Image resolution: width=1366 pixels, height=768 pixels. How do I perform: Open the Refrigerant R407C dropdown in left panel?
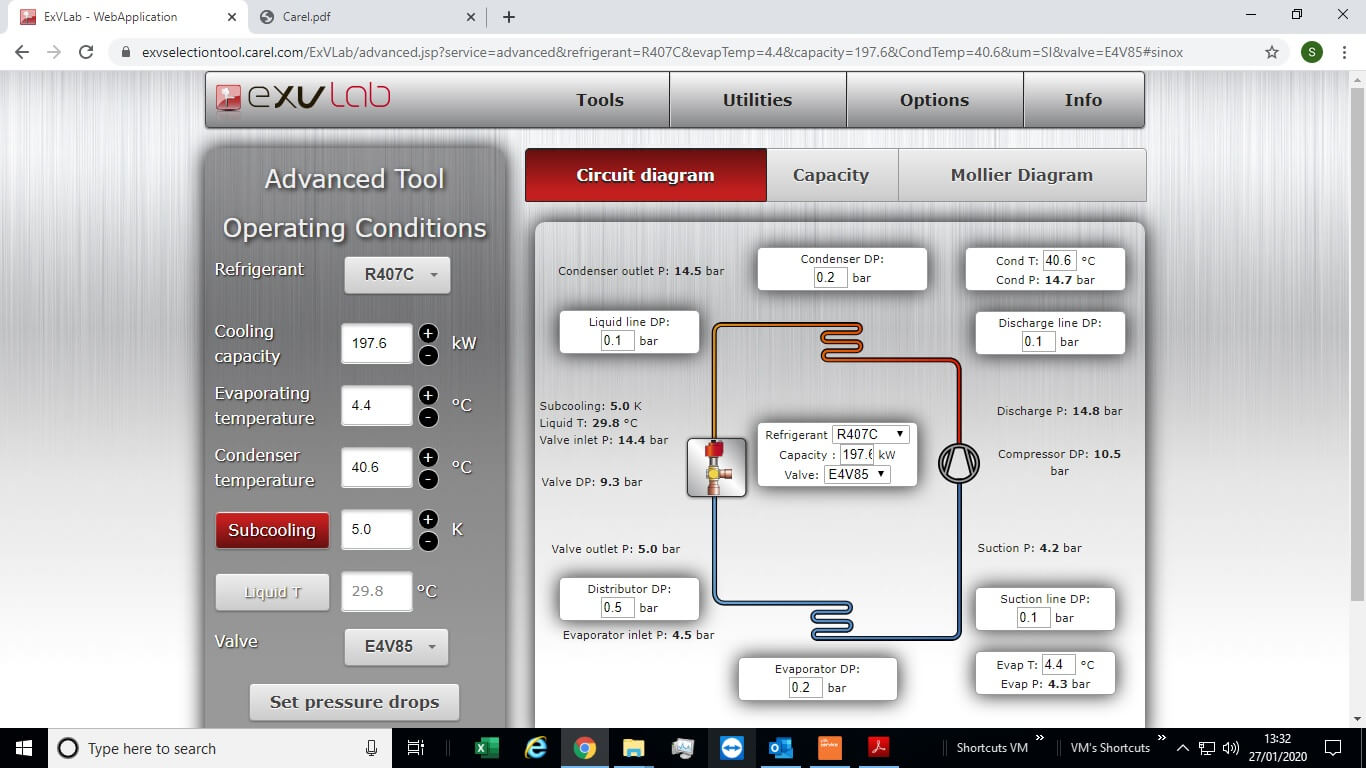(397, 275)
